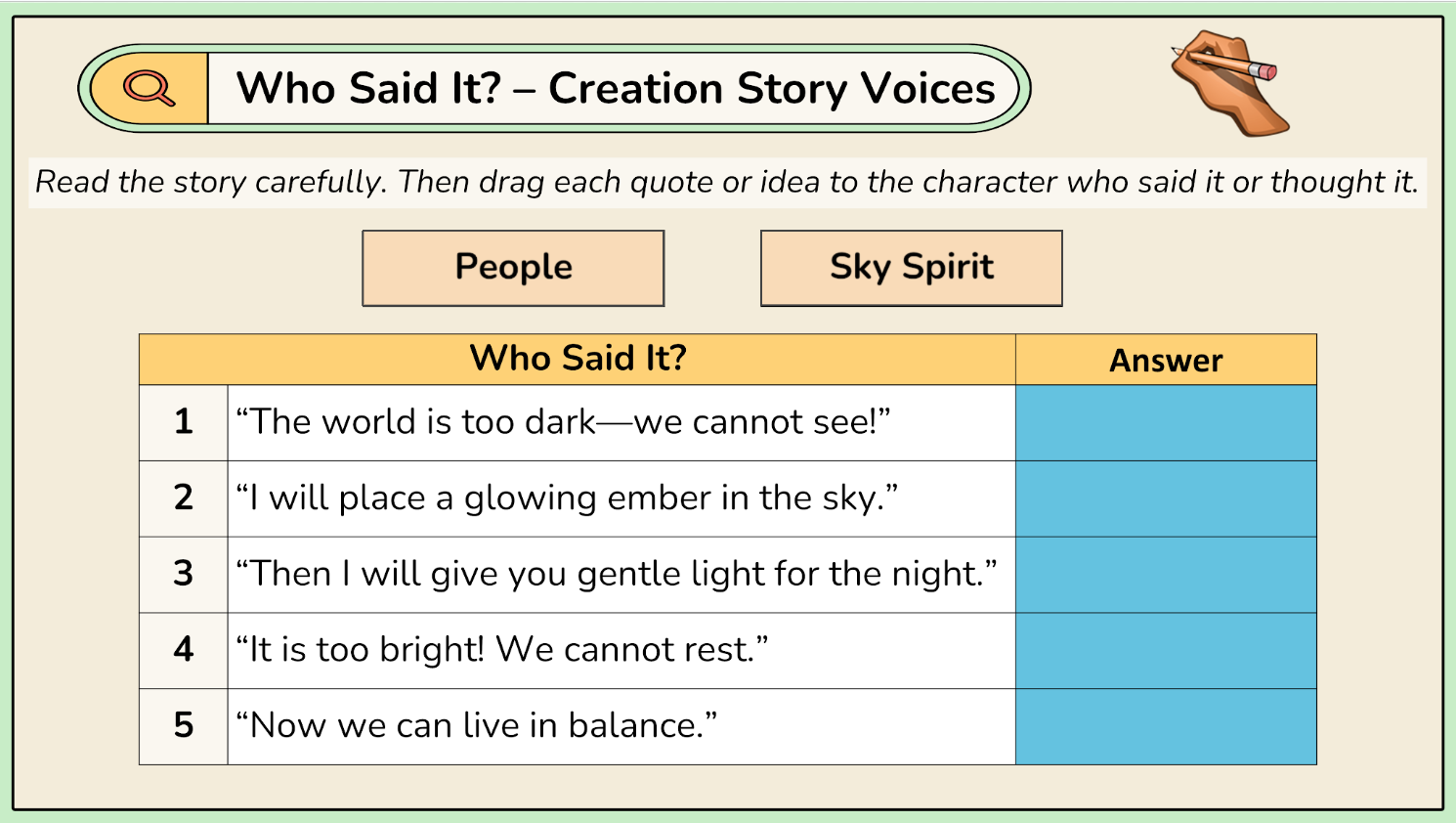The image size is (1456, 823).
Task: Click the blue answer box for row 5
Action: pos(1166,726)
